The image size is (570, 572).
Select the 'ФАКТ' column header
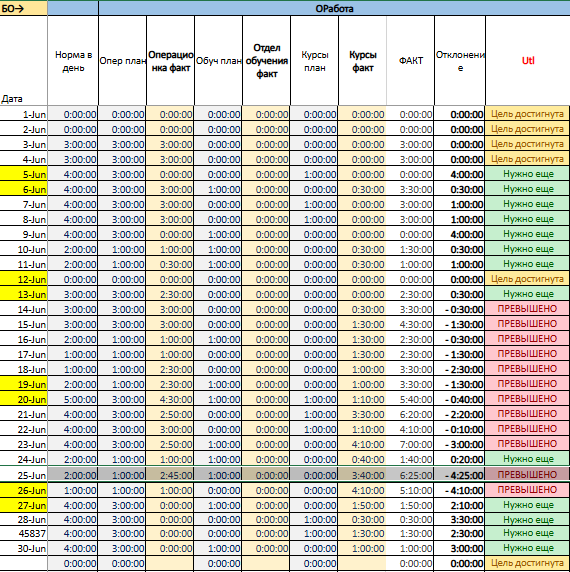[x=411, y=61]
